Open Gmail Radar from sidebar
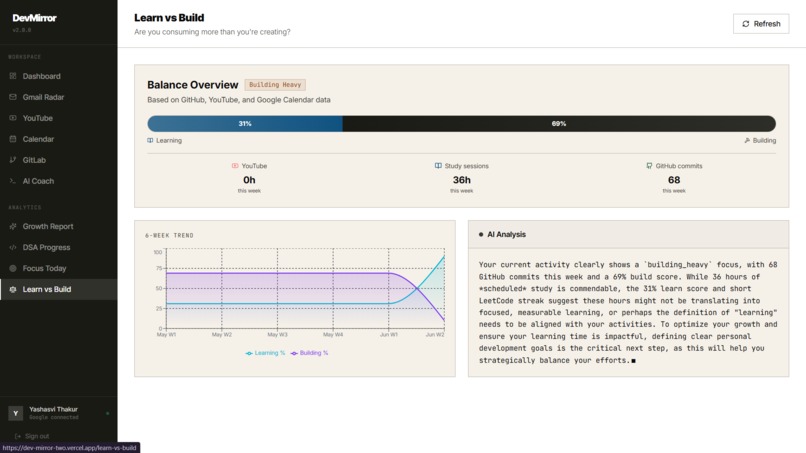Viewport: 806px width, 453px height. (59, 97)
